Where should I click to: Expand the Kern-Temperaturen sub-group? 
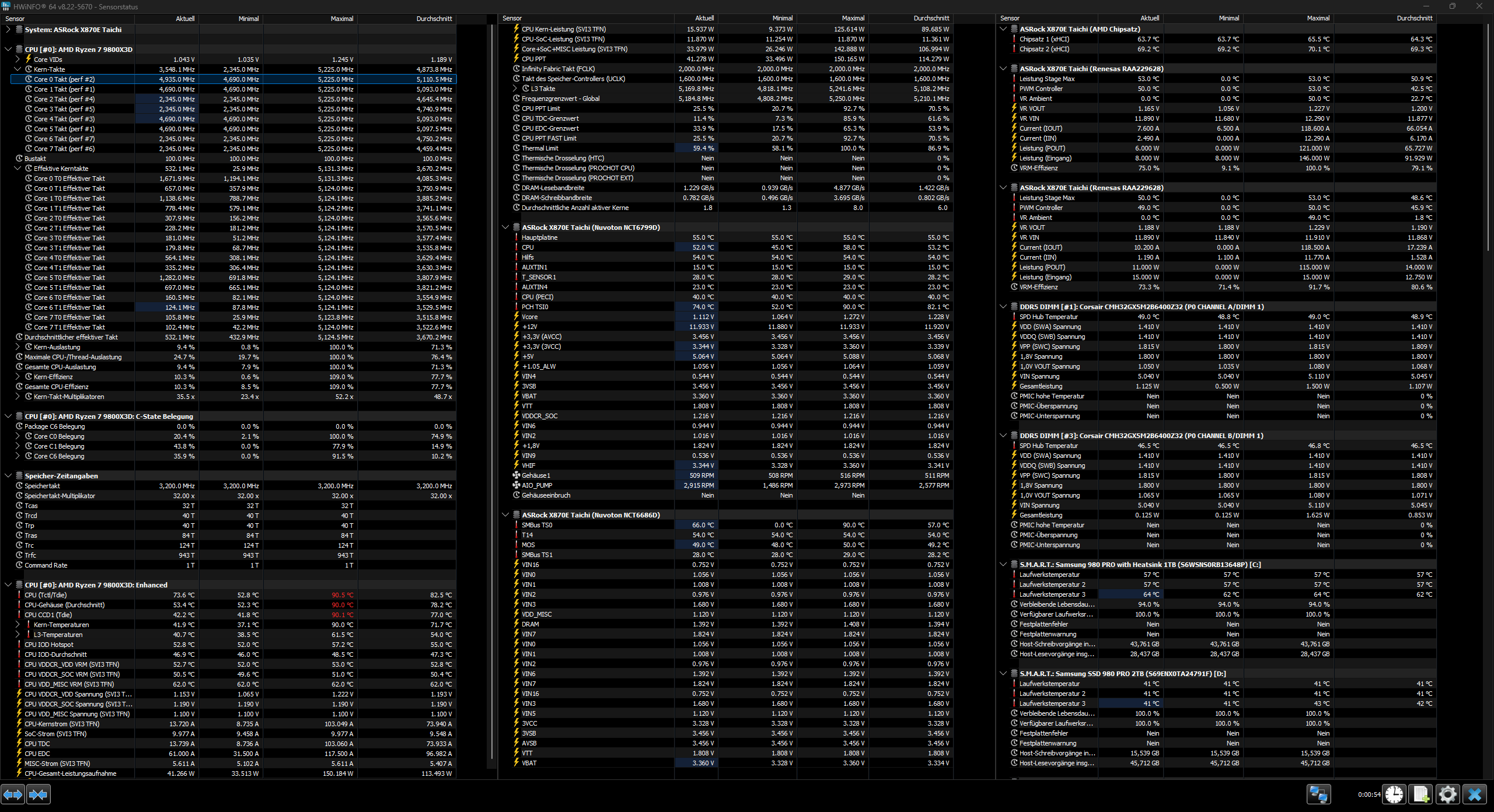click(18, 624)
